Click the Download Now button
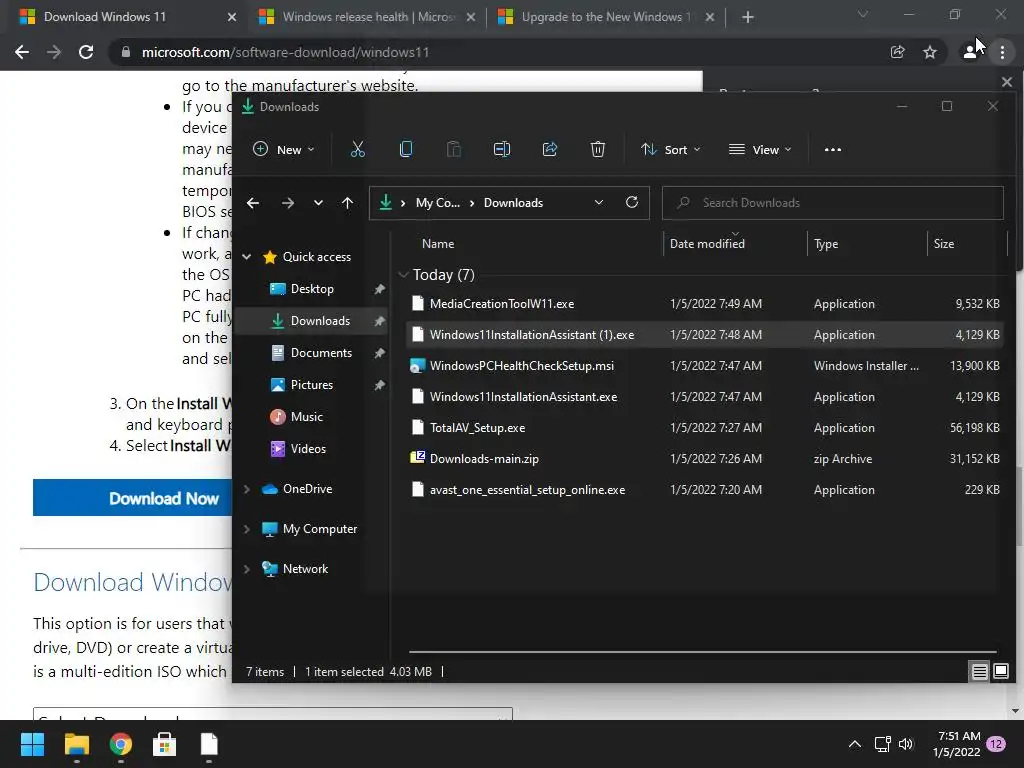Screen dimensions: 1024x768 coord(133,498)
